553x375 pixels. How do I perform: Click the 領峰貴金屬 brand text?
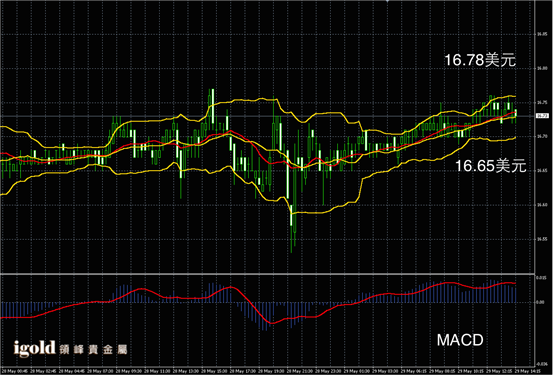coord(93,350)
